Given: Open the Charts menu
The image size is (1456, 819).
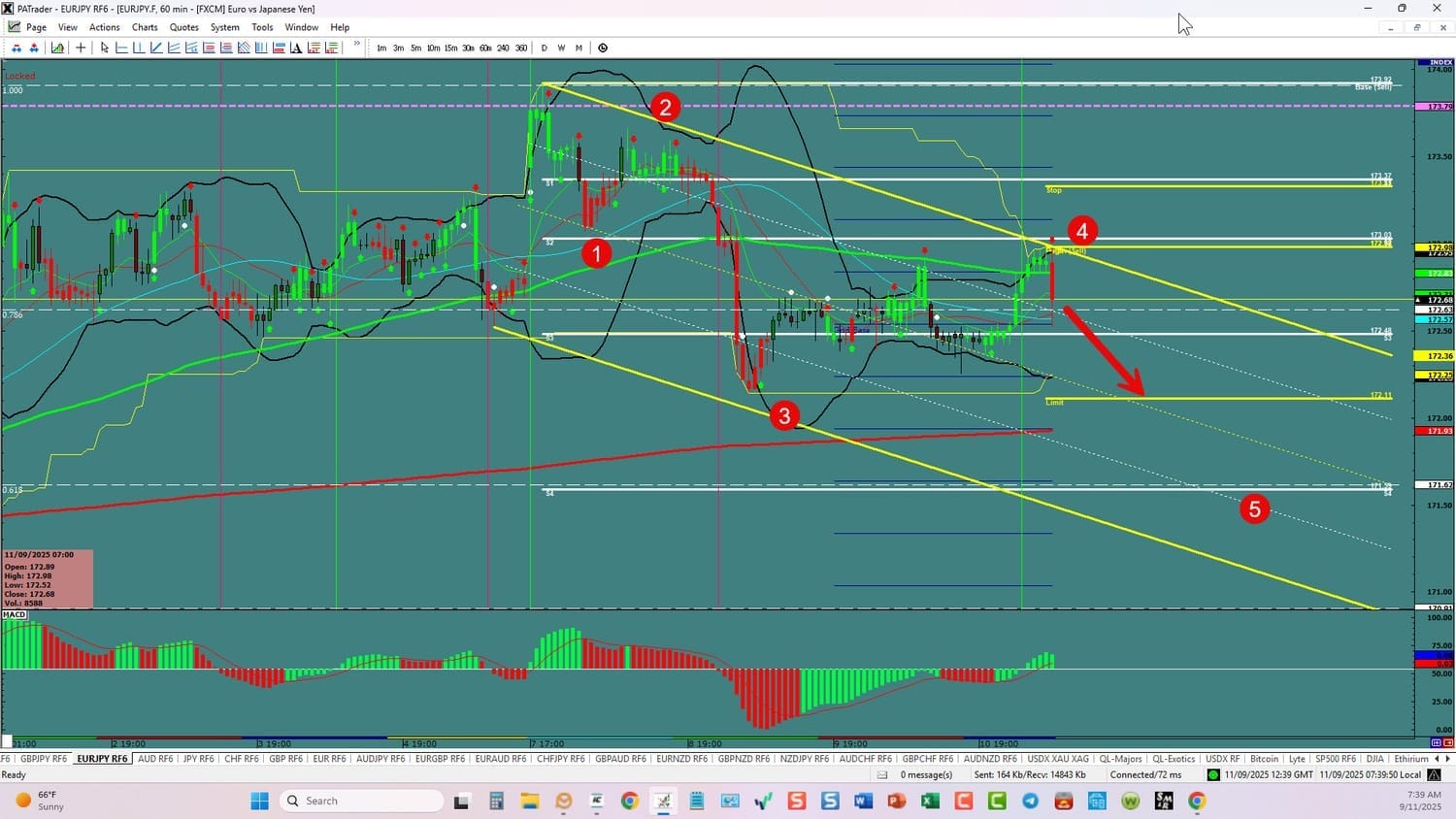Looking at the screenshot, I should click(x=145, y=27).
